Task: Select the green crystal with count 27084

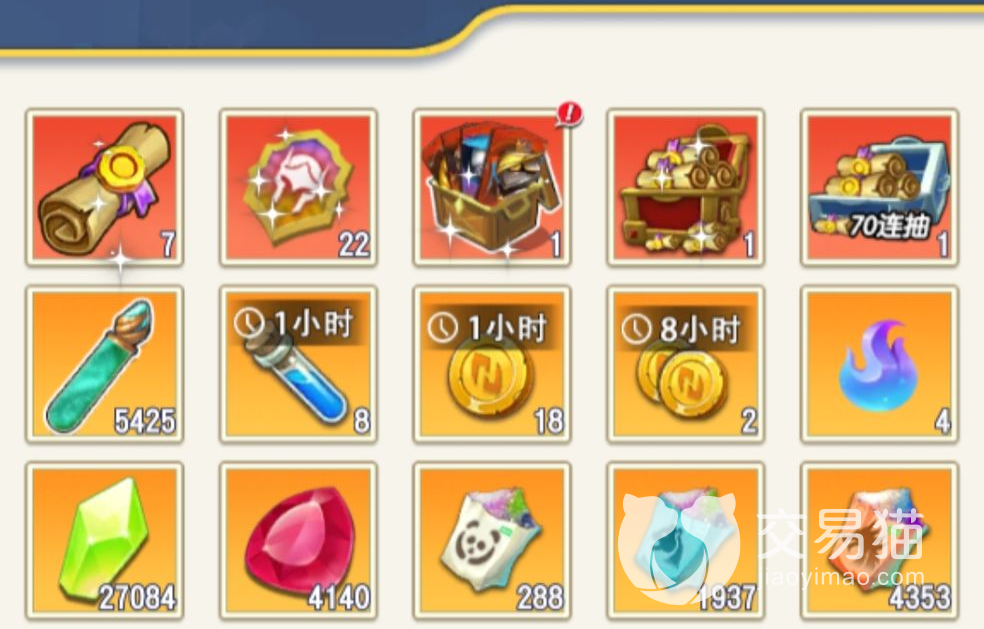Action: click(105, 541)
